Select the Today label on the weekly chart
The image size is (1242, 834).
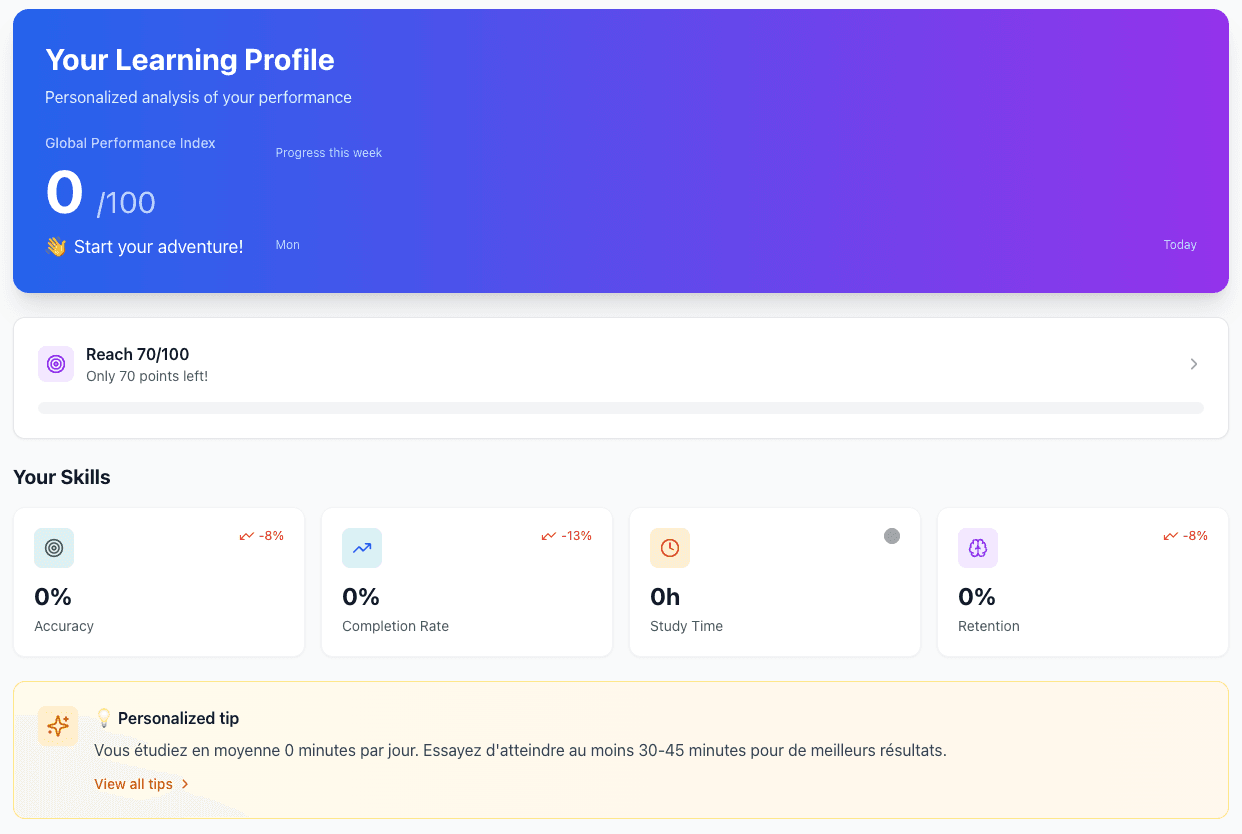[1180, 244]
